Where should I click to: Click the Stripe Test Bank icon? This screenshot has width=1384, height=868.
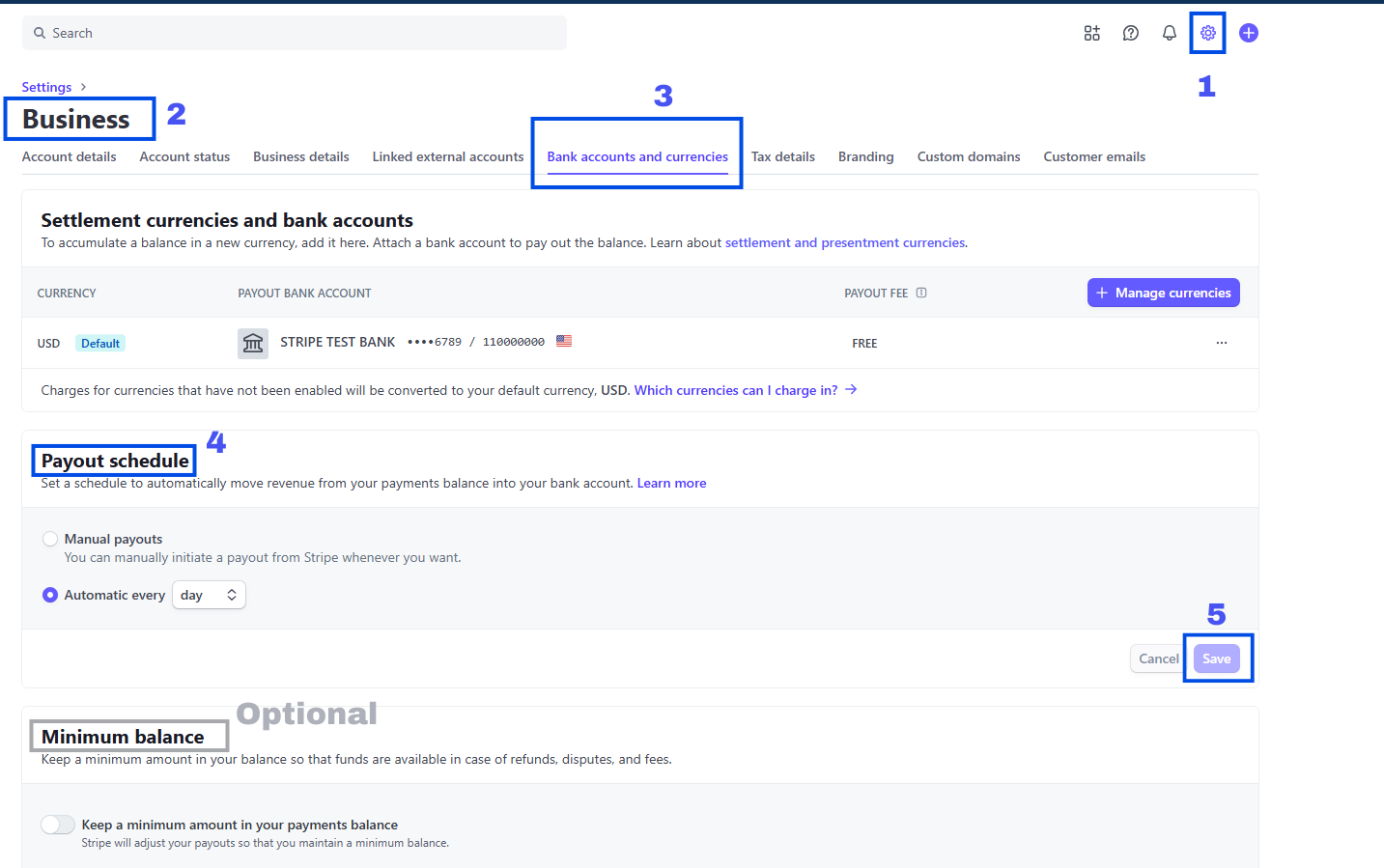click(x=253, y=343)
